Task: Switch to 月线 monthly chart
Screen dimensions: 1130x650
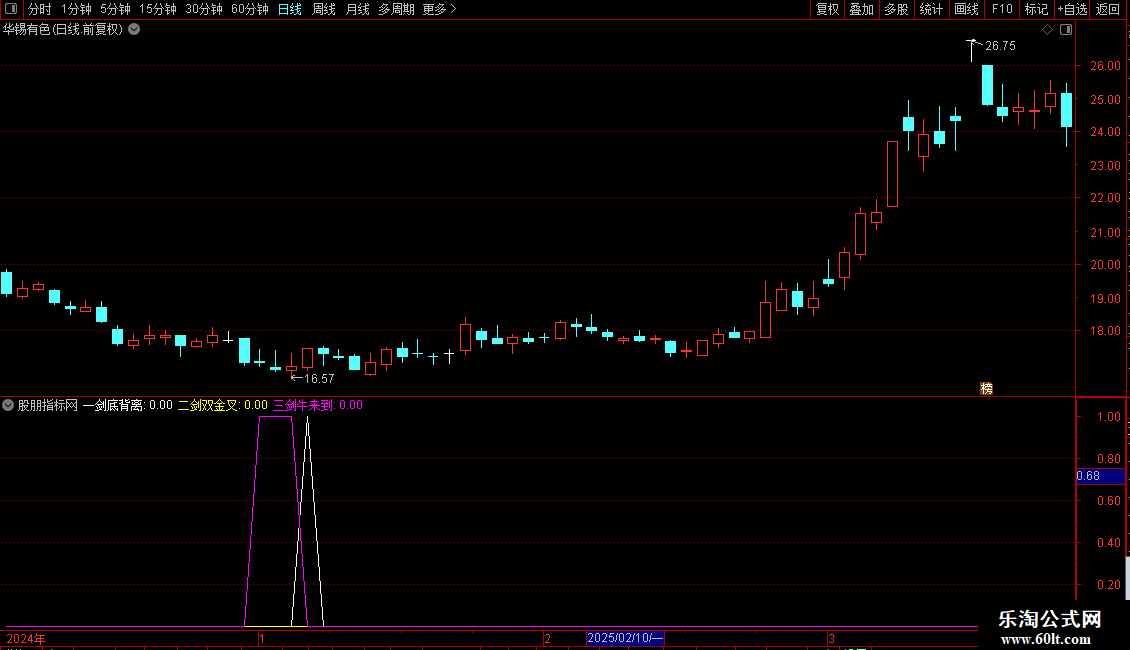Action: click(357, 9)
